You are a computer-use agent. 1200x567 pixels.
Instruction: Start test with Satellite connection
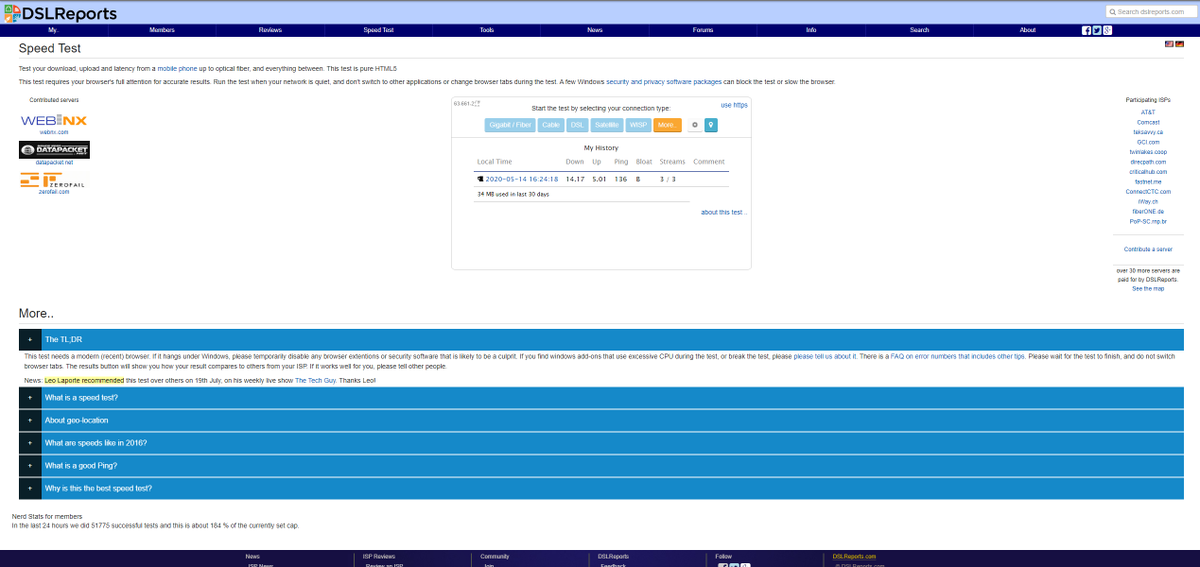(607, 125)
